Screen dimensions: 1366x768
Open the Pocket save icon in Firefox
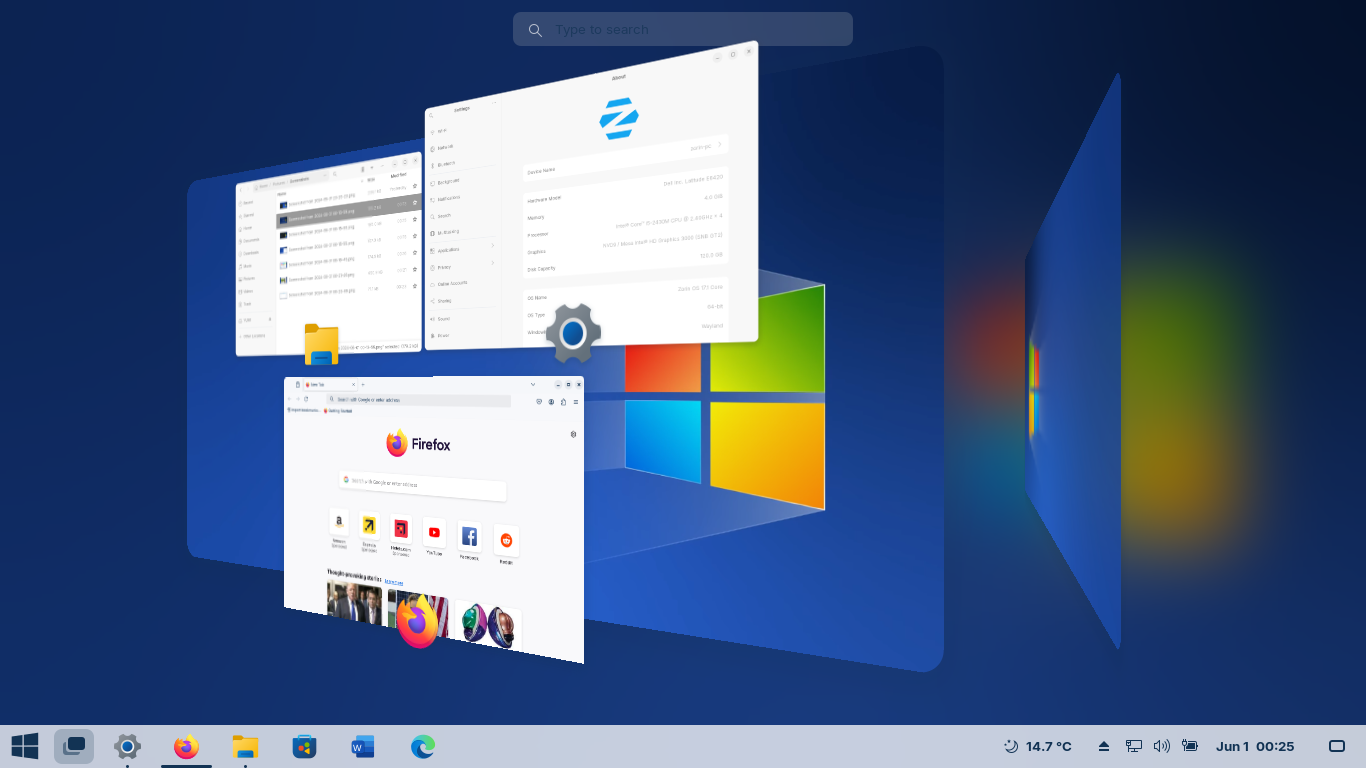pos(539,402)
